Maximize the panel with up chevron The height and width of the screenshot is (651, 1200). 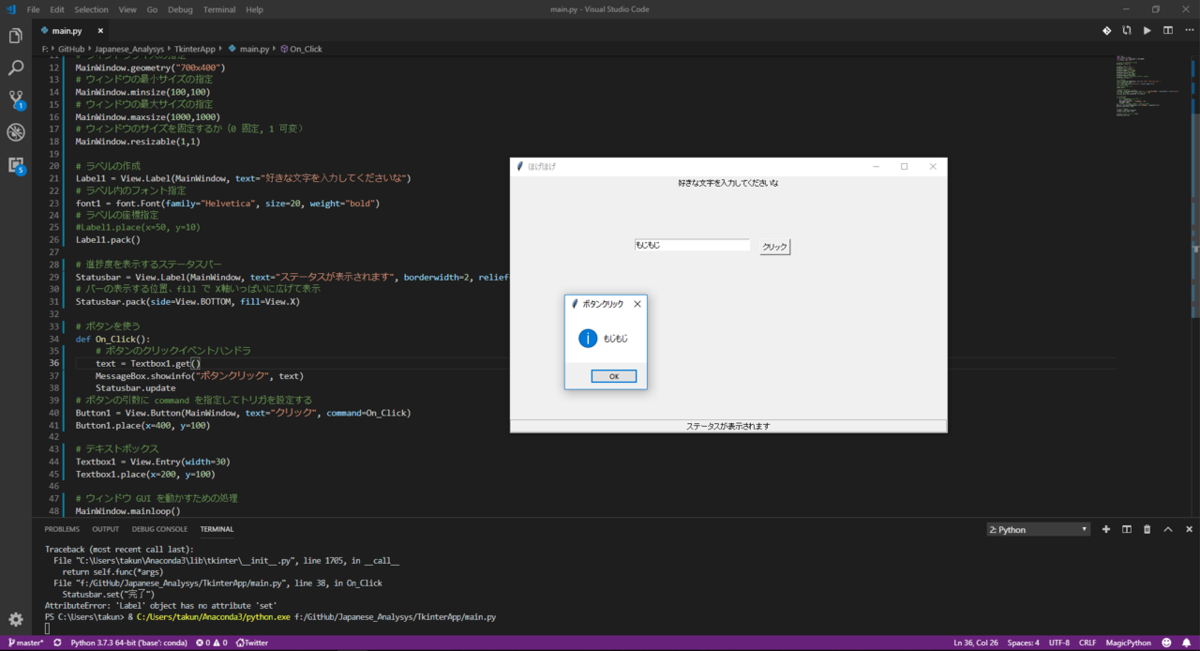click(1168, 529)
